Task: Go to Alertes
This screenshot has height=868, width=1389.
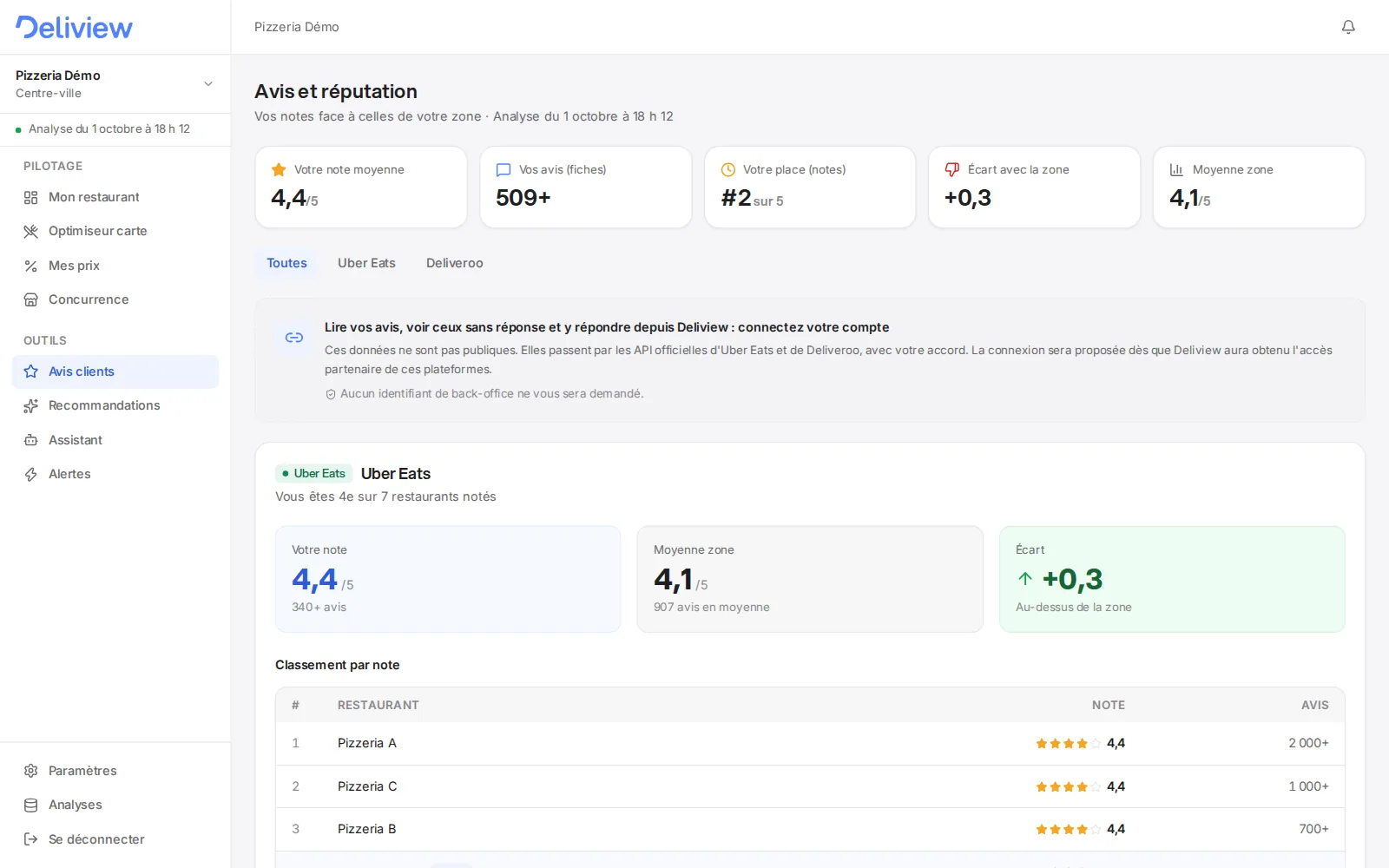Action: (115, 475)
